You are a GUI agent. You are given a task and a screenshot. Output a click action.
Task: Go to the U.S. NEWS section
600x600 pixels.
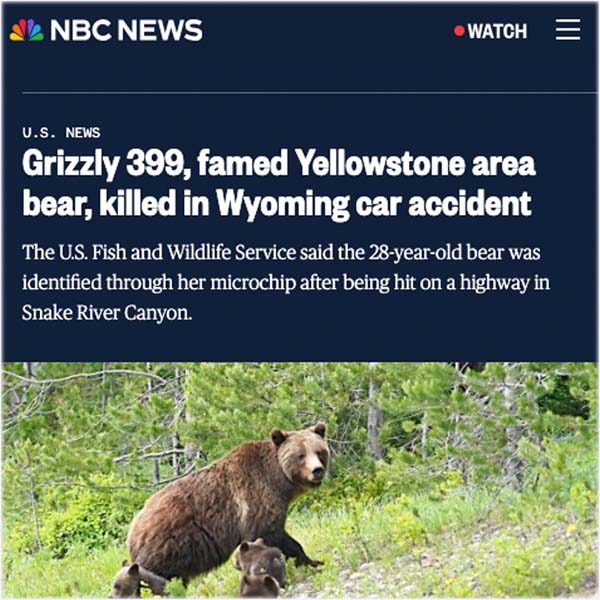tap(61, 133)
